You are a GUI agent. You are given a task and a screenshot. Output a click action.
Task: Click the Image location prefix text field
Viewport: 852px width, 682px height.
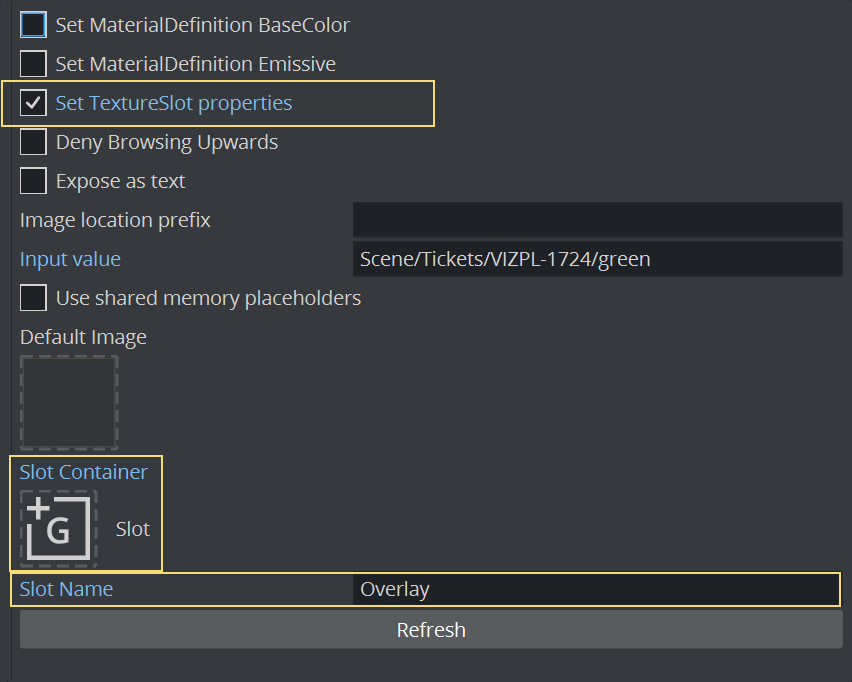pos(597,220)
